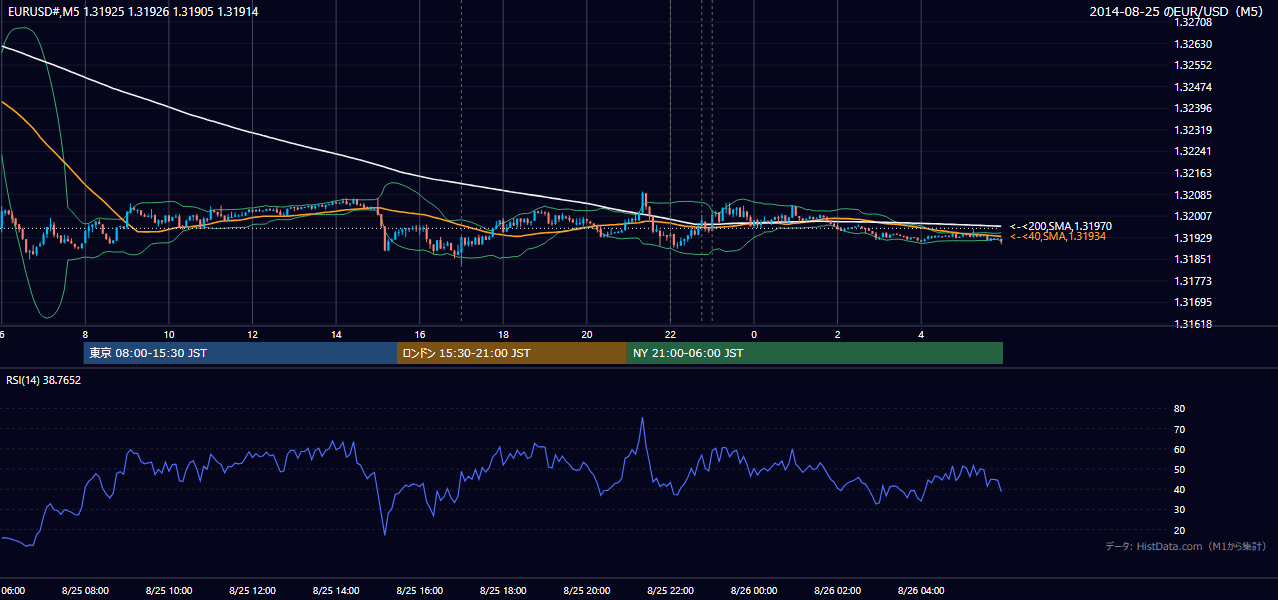This screenshot has height=600, width=1278.
Task: Click the bottom time label 8/25 08:00
Action: pos(85,591)
